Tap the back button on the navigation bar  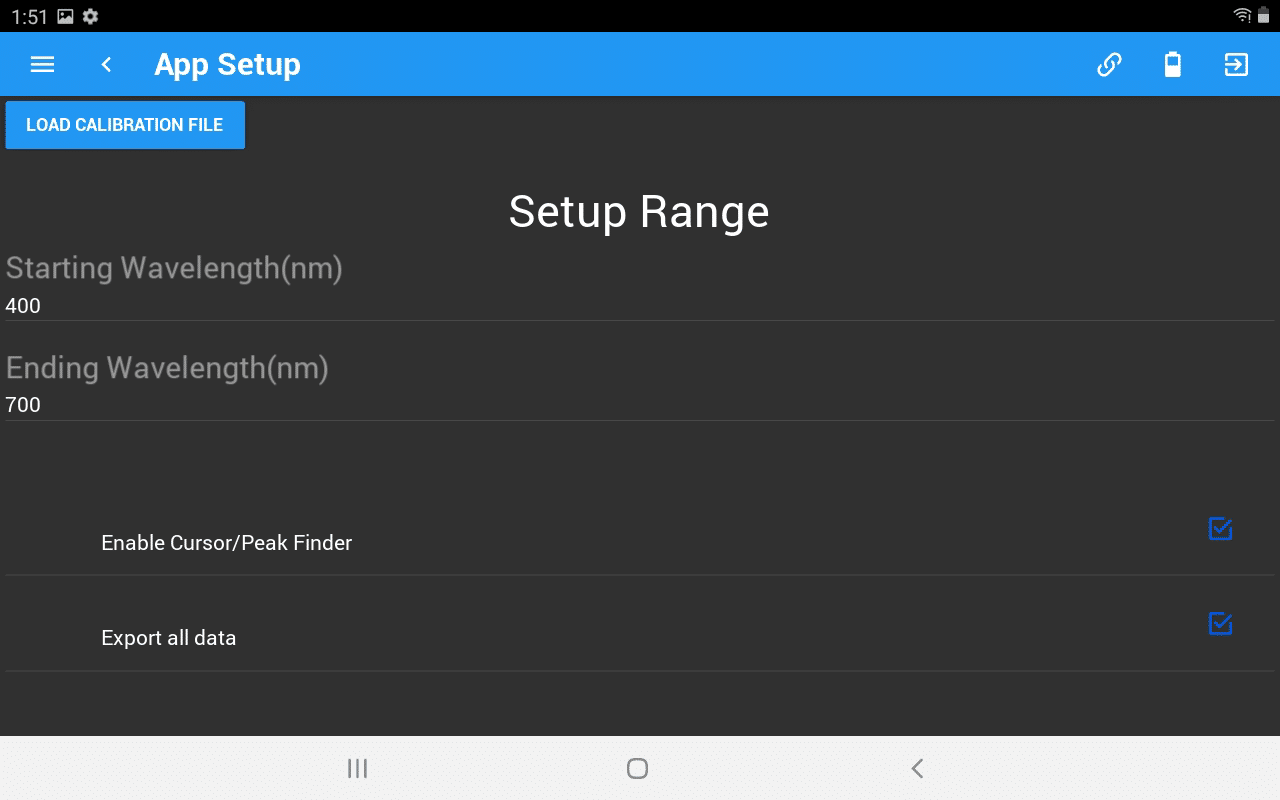[x=916, y=769]
